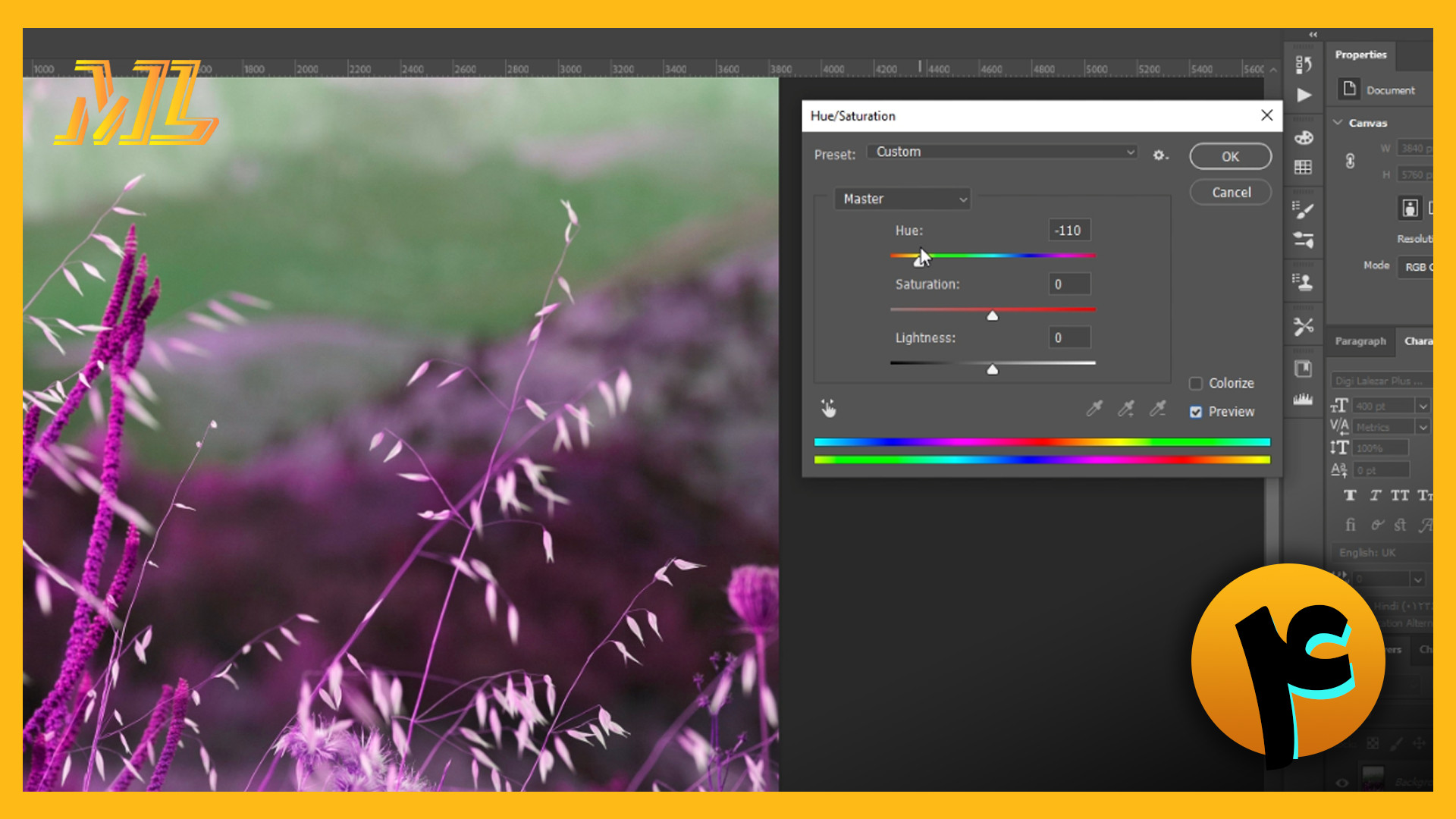Open the Actions panel play icon
The width and height of the screenshot is (1456, 819).
[x=1304, y=96]
